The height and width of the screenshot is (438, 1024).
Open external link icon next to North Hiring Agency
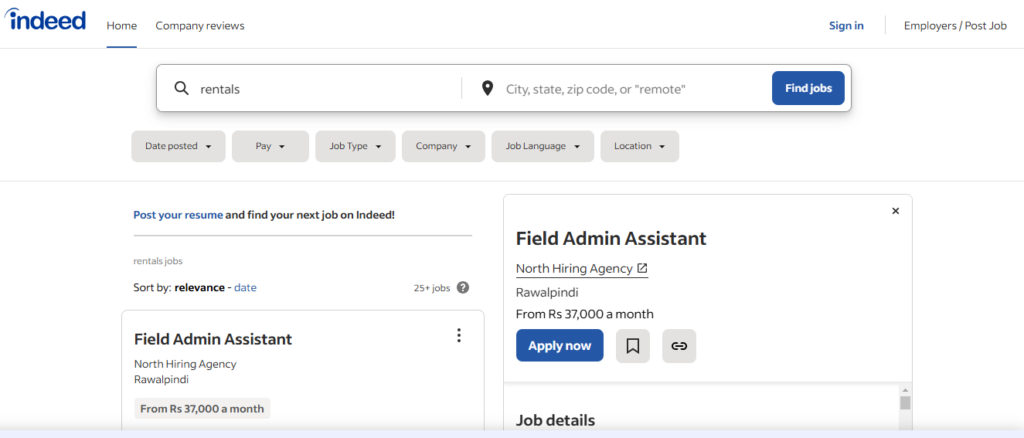click(x=642, y=268)
